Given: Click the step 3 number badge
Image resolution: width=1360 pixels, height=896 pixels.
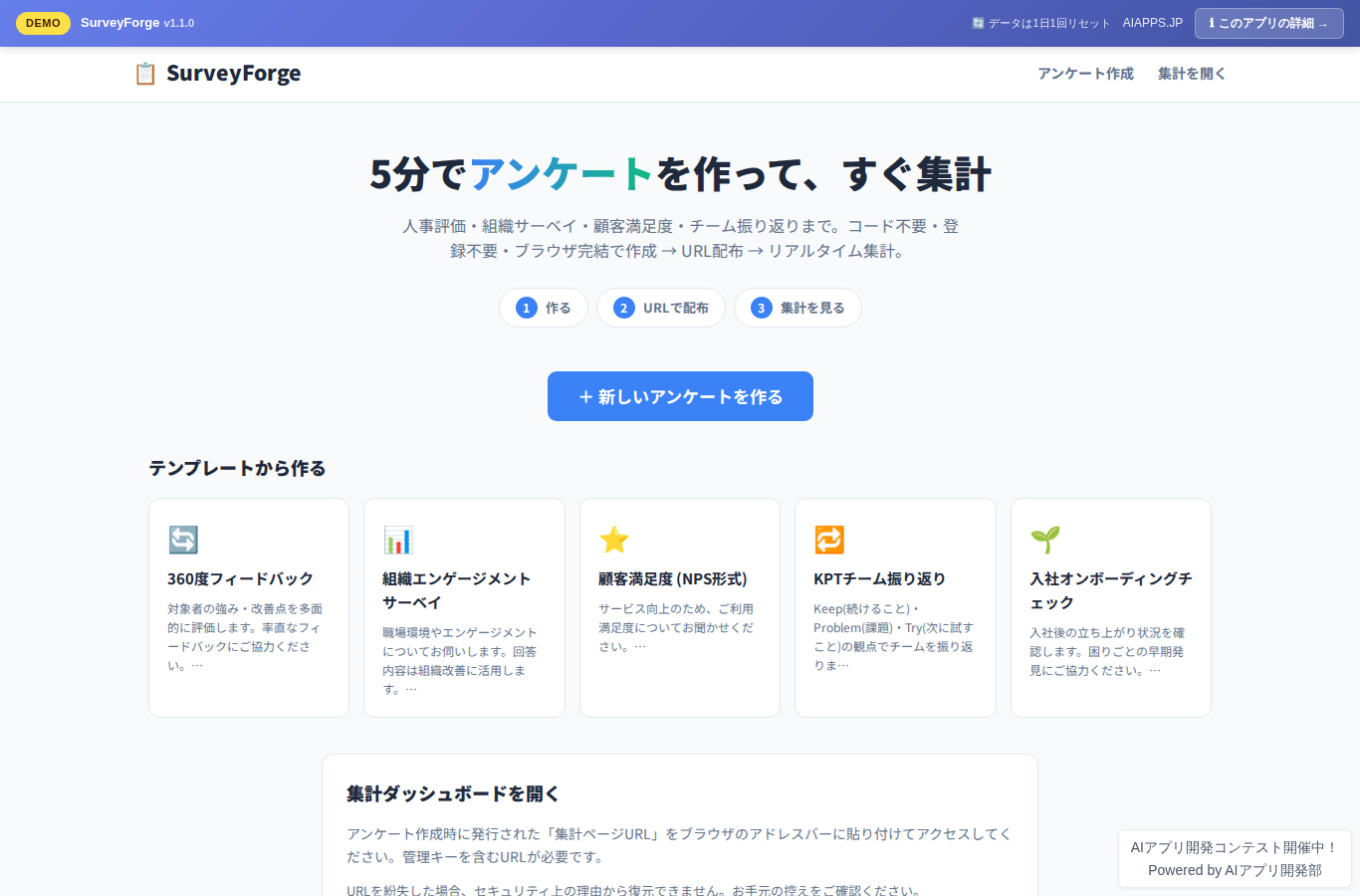Looking at the screenshot, I should click(762, 308).
